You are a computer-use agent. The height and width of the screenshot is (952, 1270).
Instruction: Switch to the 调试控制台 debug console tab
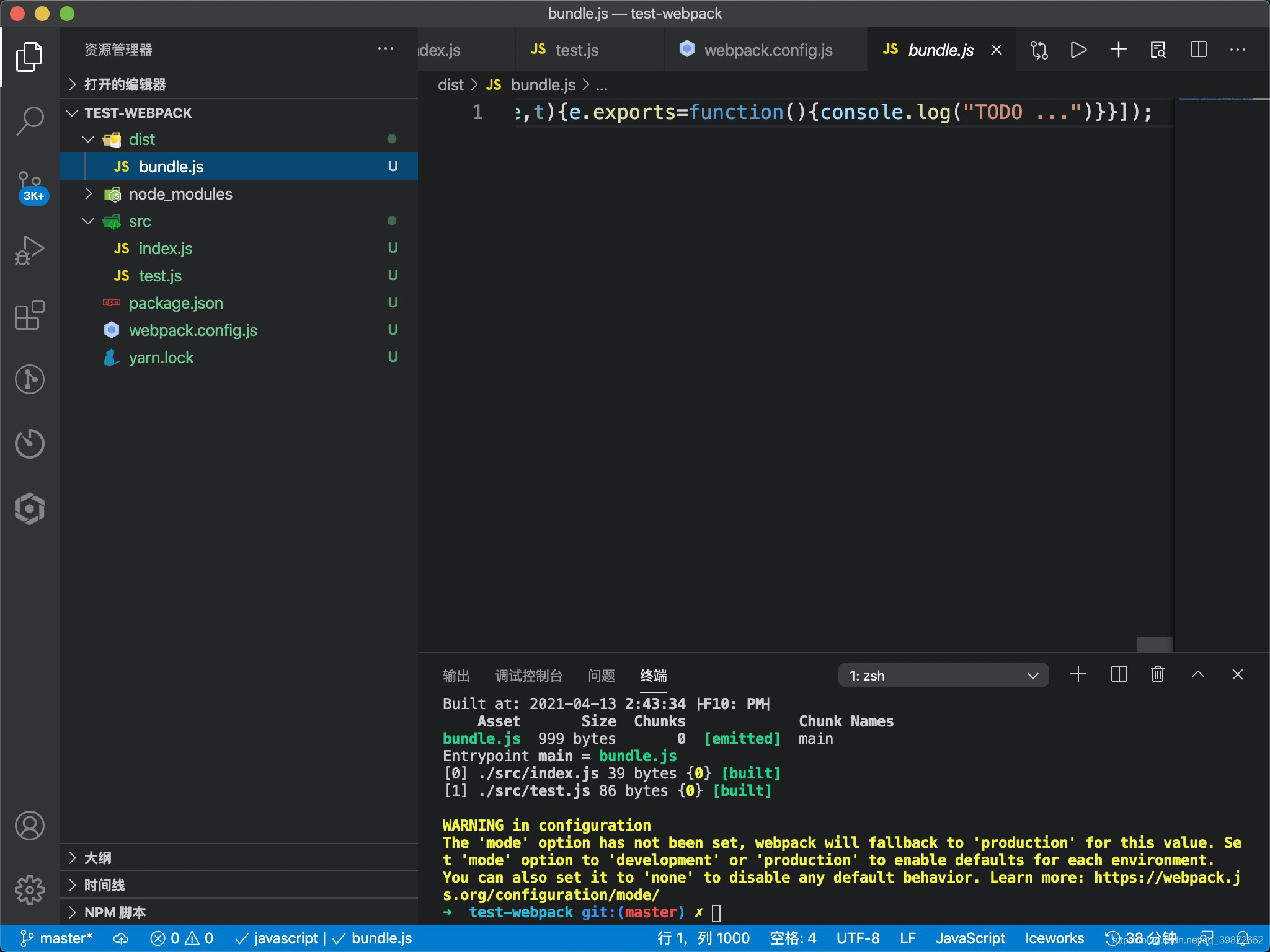click(528, 676)
